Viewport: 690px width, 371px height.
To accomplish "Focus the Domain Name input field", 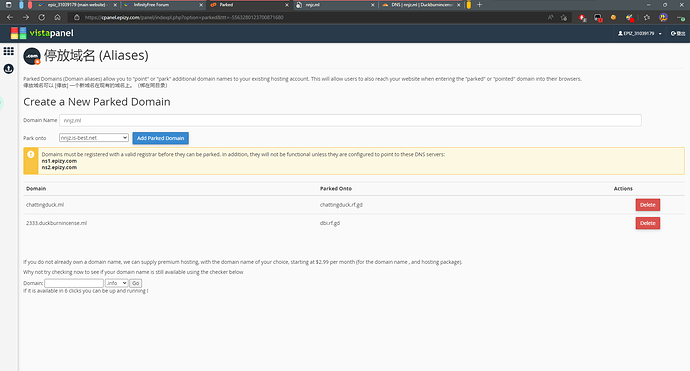I will (350, 120).
